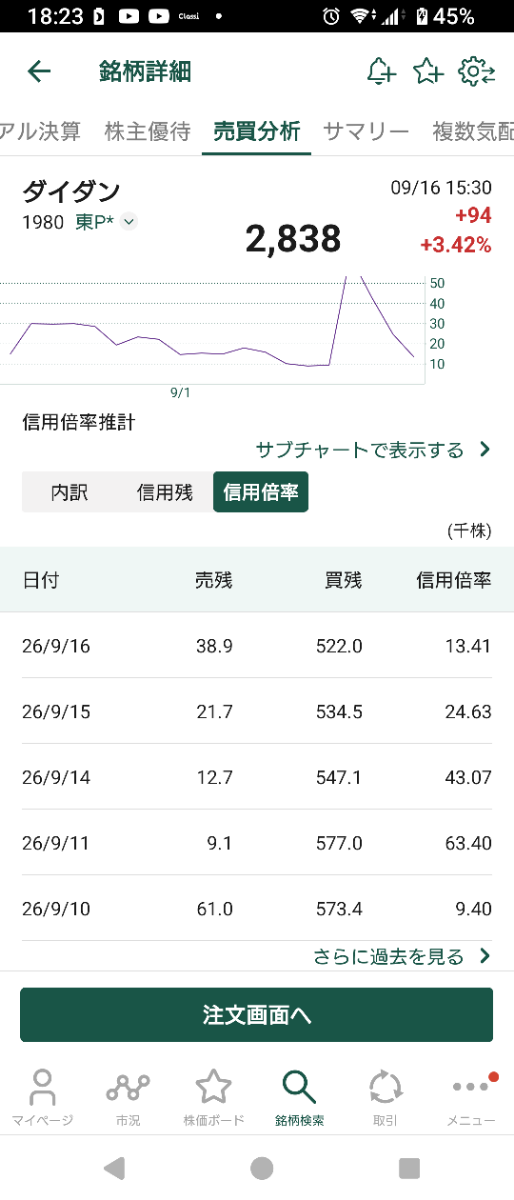Expand the 東P* market dropdown

pyautogui.click(x=128, y=222)
